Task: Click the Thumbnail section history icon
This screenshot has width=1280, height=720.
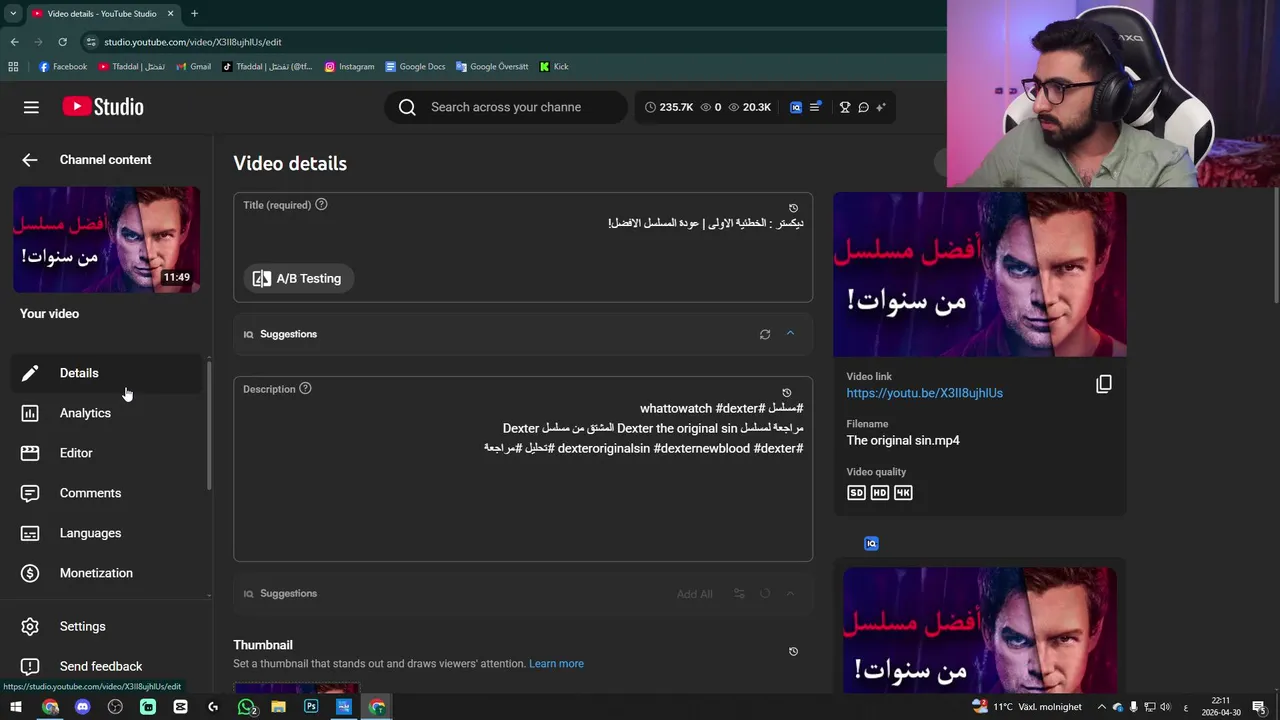Action: tap(793, 652)
